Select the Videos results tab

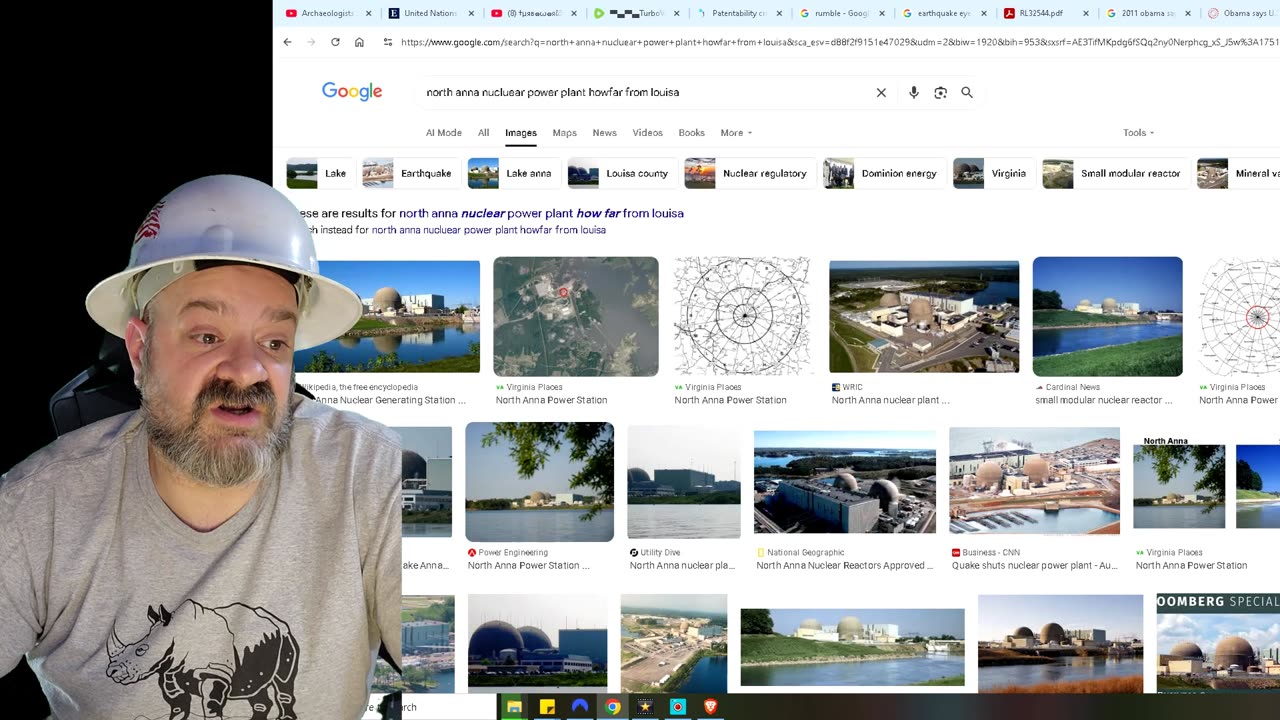(x=647, y=133)
